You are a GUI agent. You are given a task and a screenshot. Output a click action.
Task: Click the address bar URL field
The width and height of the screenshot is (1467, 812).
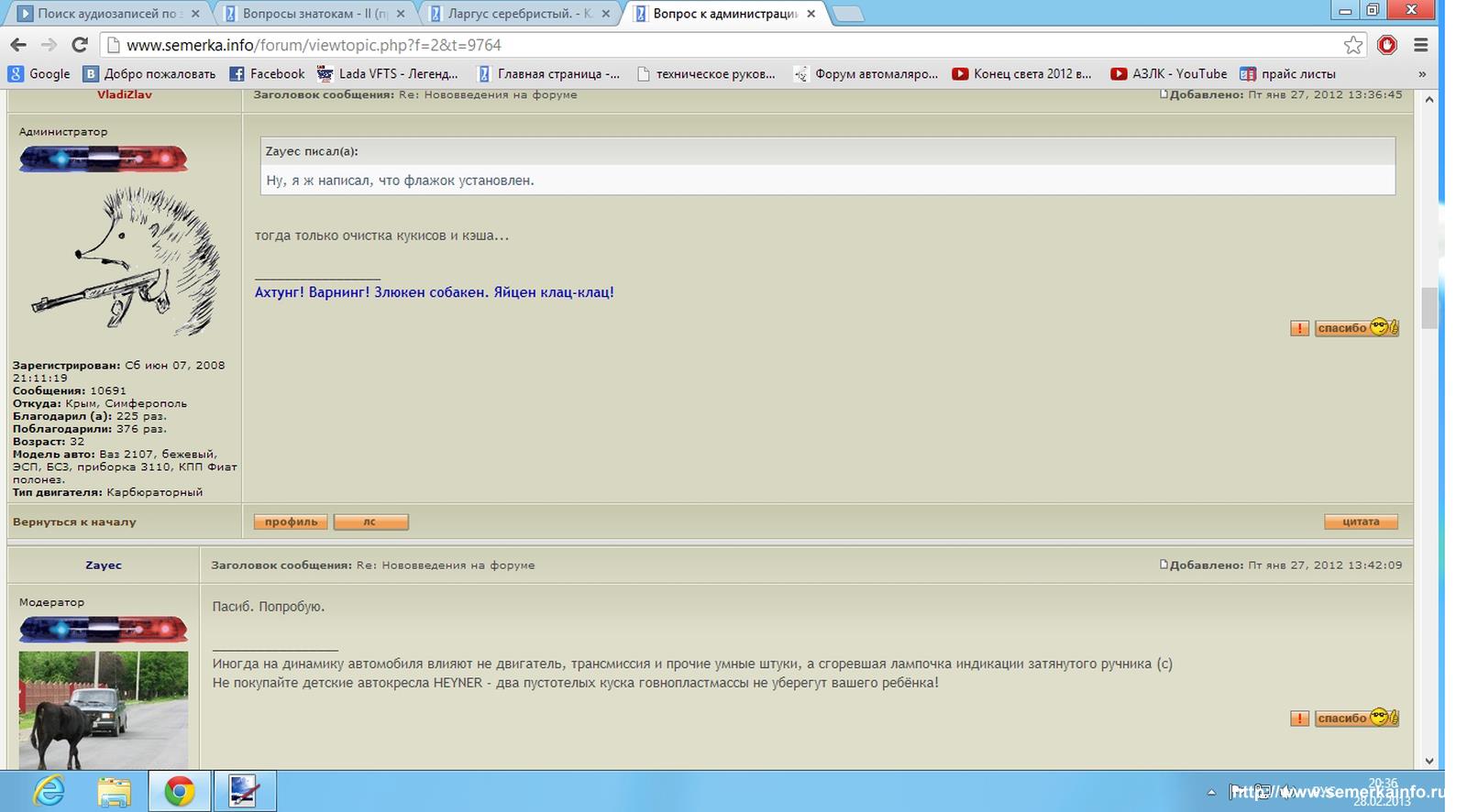tap(724, 45)
